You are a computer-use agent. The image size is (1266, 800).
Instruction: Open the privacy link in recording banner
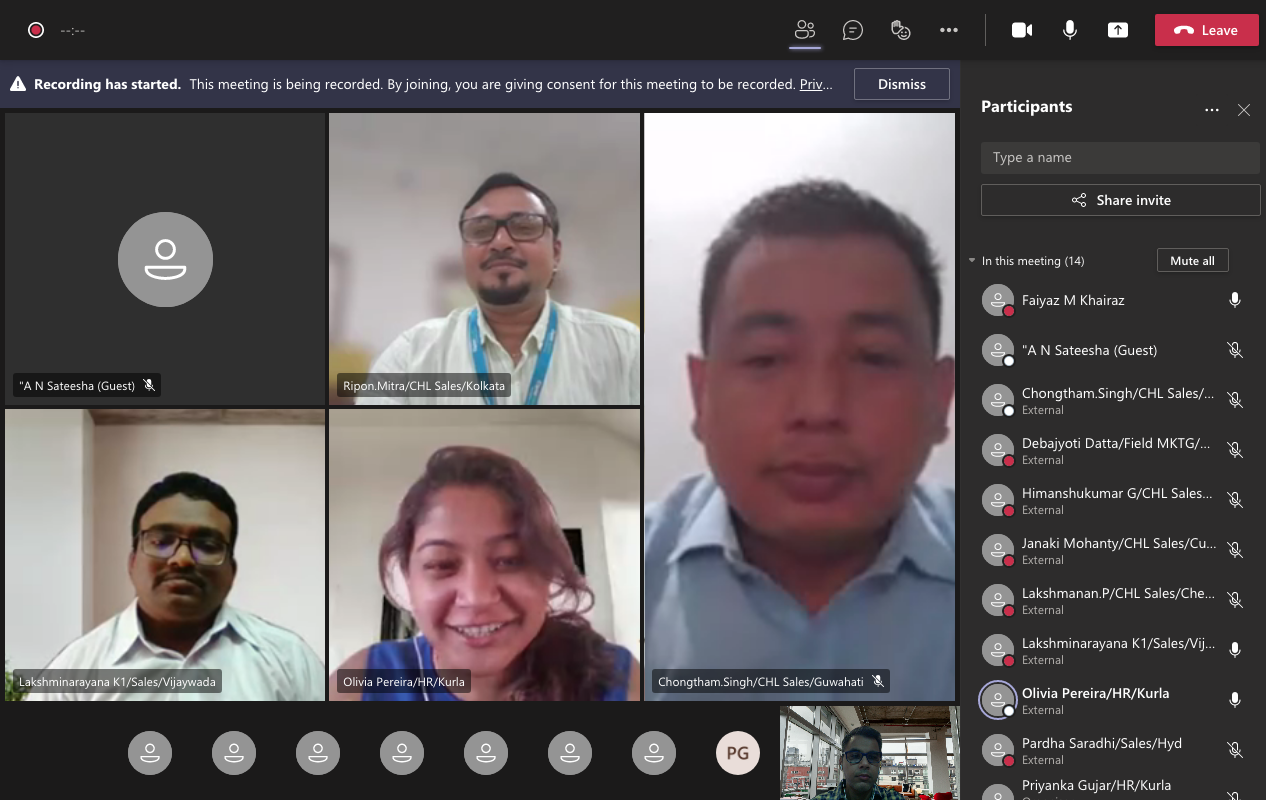tap(816, 85)
